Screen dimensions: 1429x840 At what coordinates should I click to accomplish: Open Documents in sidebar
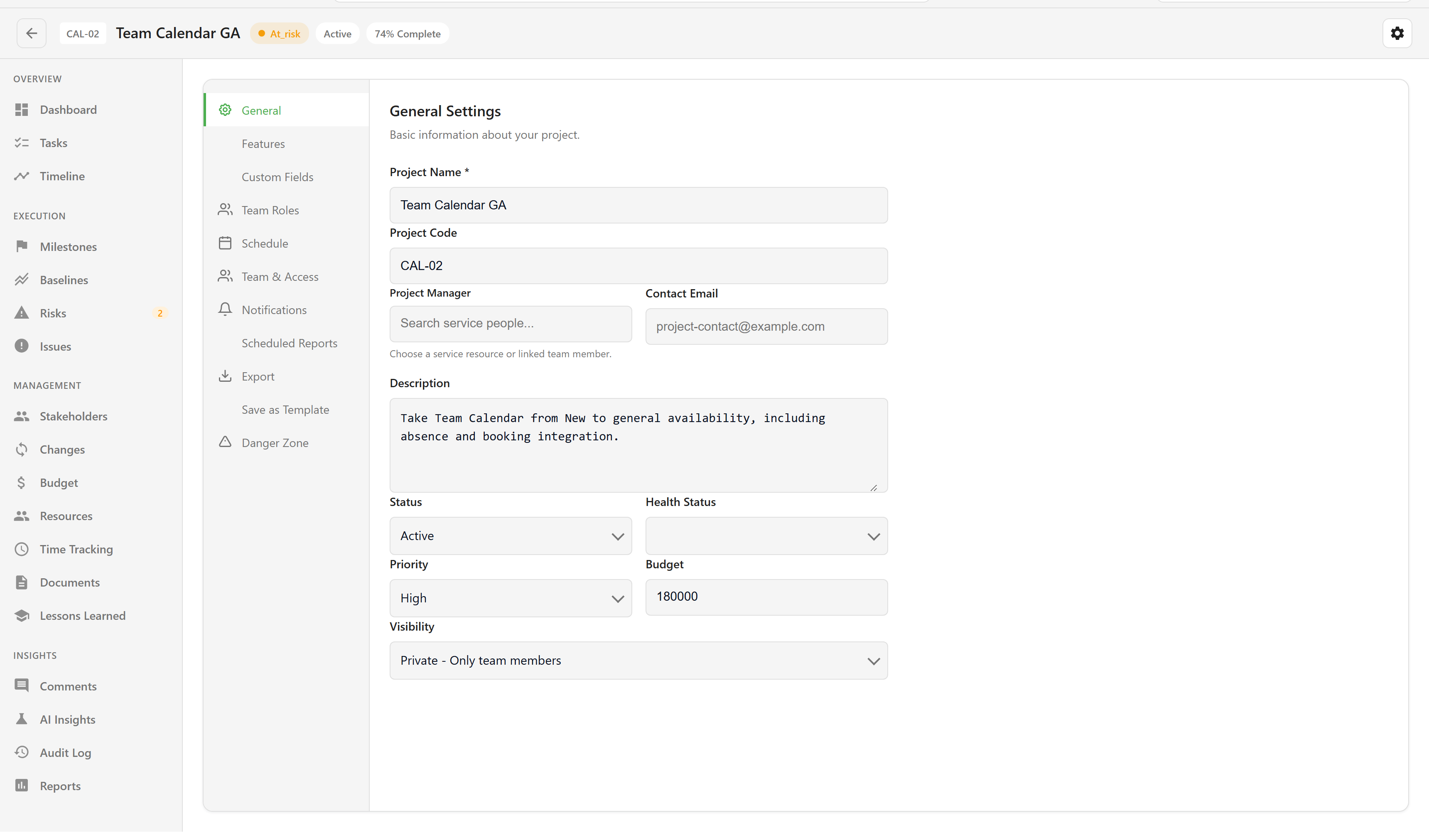[91, 582]
